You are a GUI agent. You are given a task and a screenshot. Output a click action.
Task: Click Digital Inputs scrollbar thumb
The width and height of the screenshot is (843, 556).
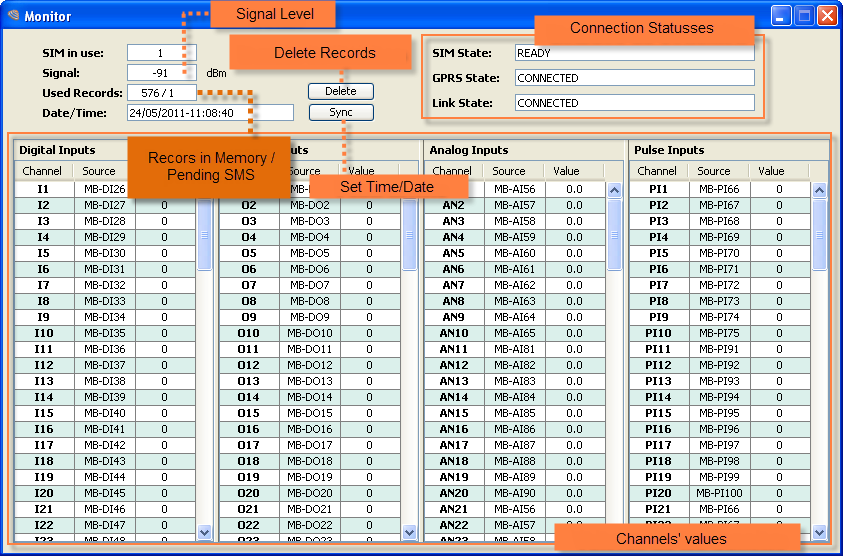204,234
